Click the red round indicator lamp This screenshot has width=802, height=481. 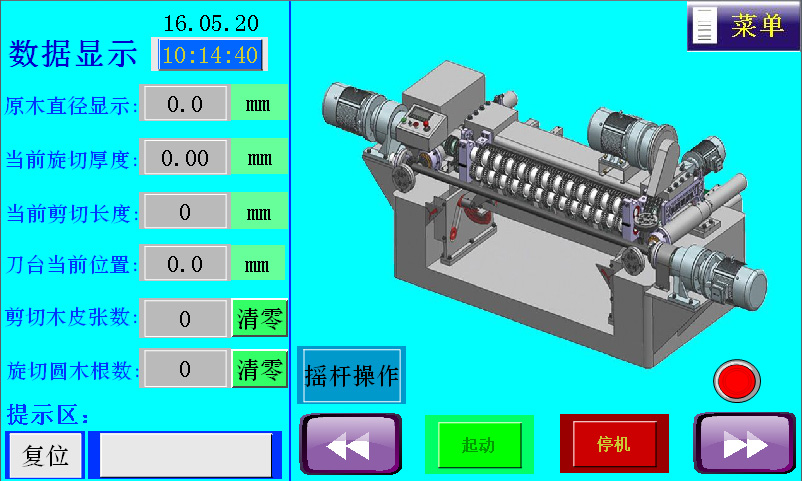[x=737, y=381]
